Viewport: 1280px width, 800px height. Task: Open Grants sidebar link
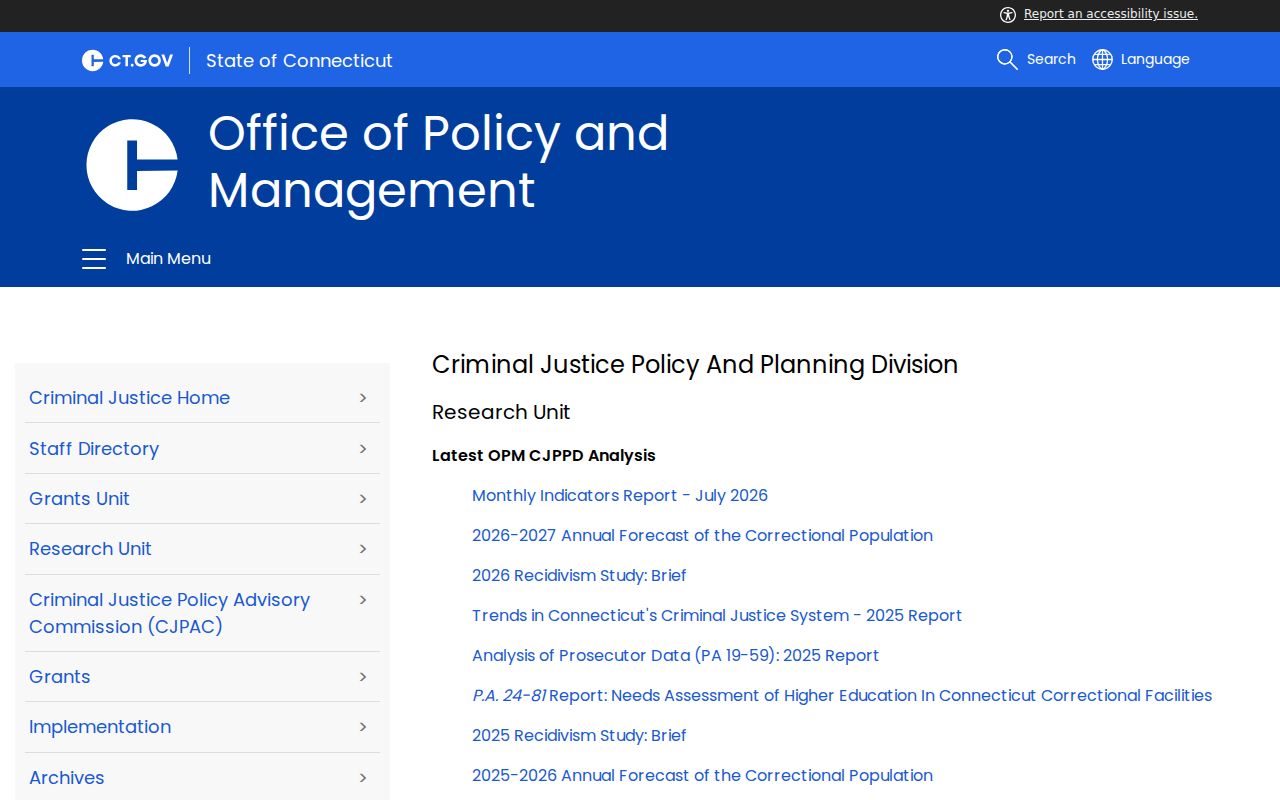[x=59, y=676]
